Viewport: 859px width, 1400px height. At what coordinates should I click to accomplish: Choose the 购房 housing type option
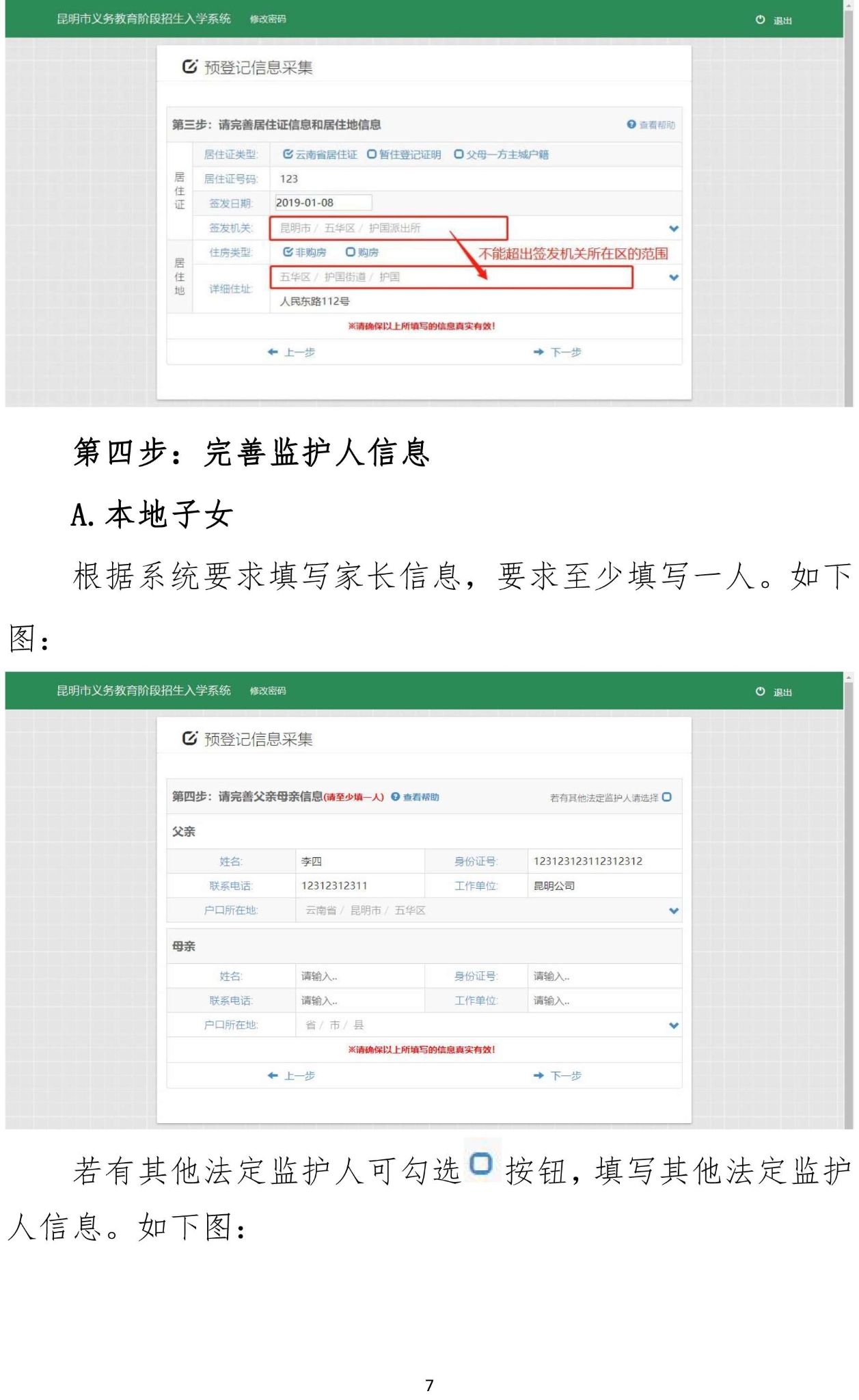coord(351,252)
